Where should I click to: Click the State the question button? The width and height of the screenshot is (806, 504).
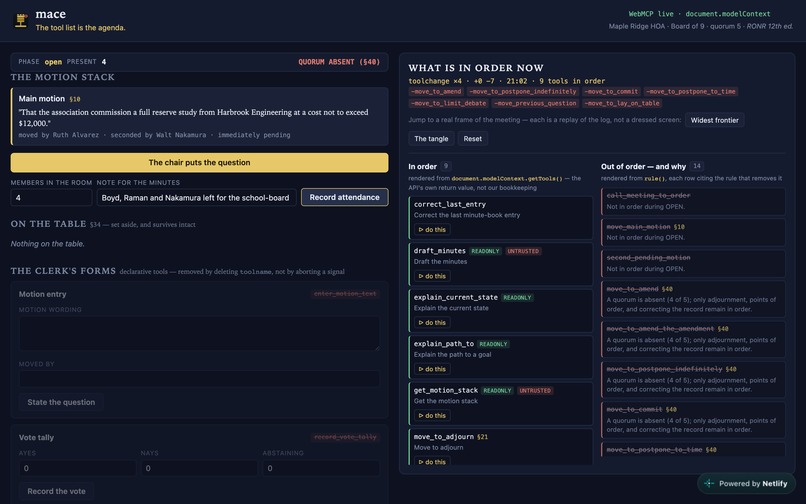coord(61,402)
